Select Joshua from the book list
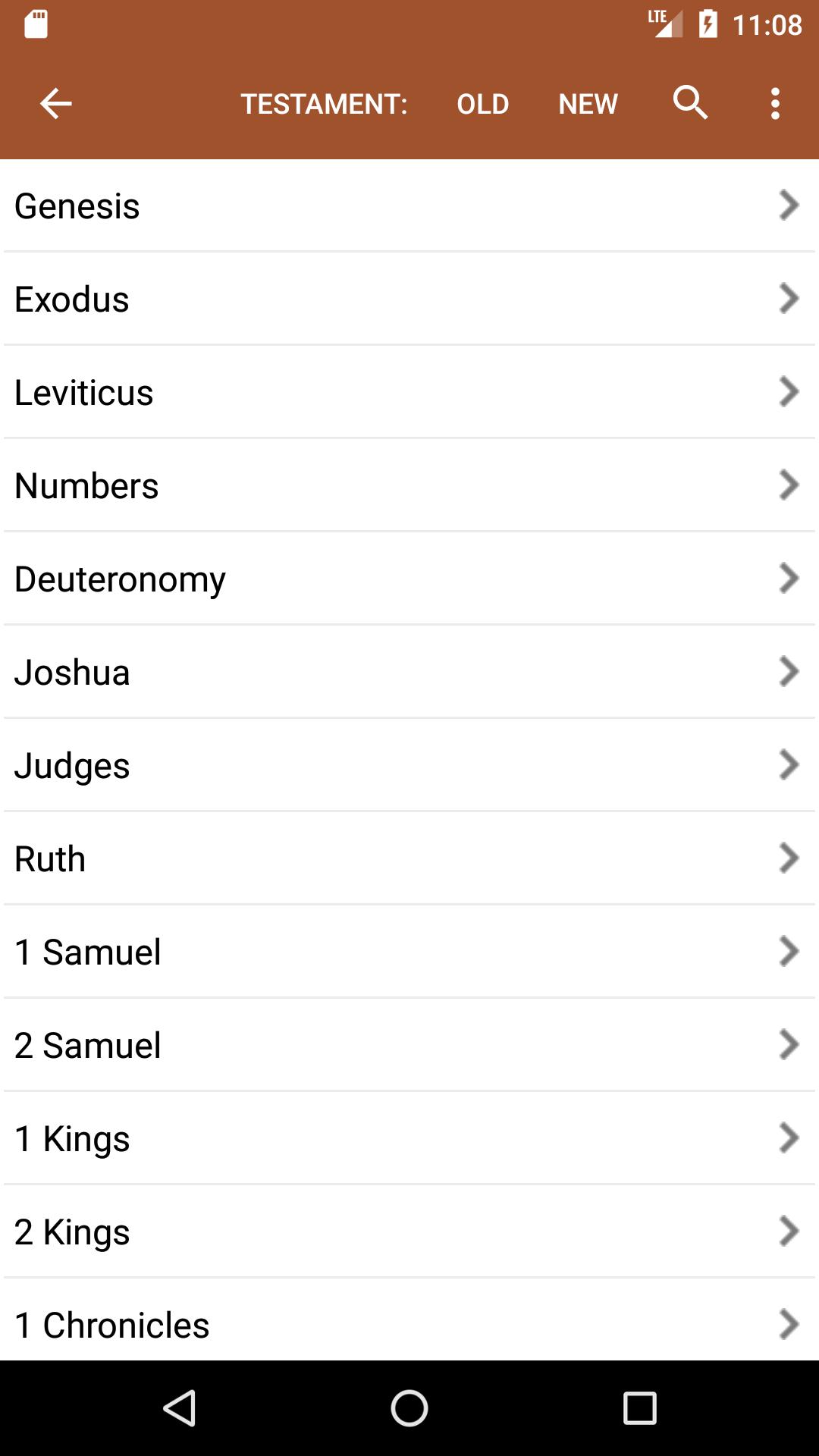 coord(409,672)
